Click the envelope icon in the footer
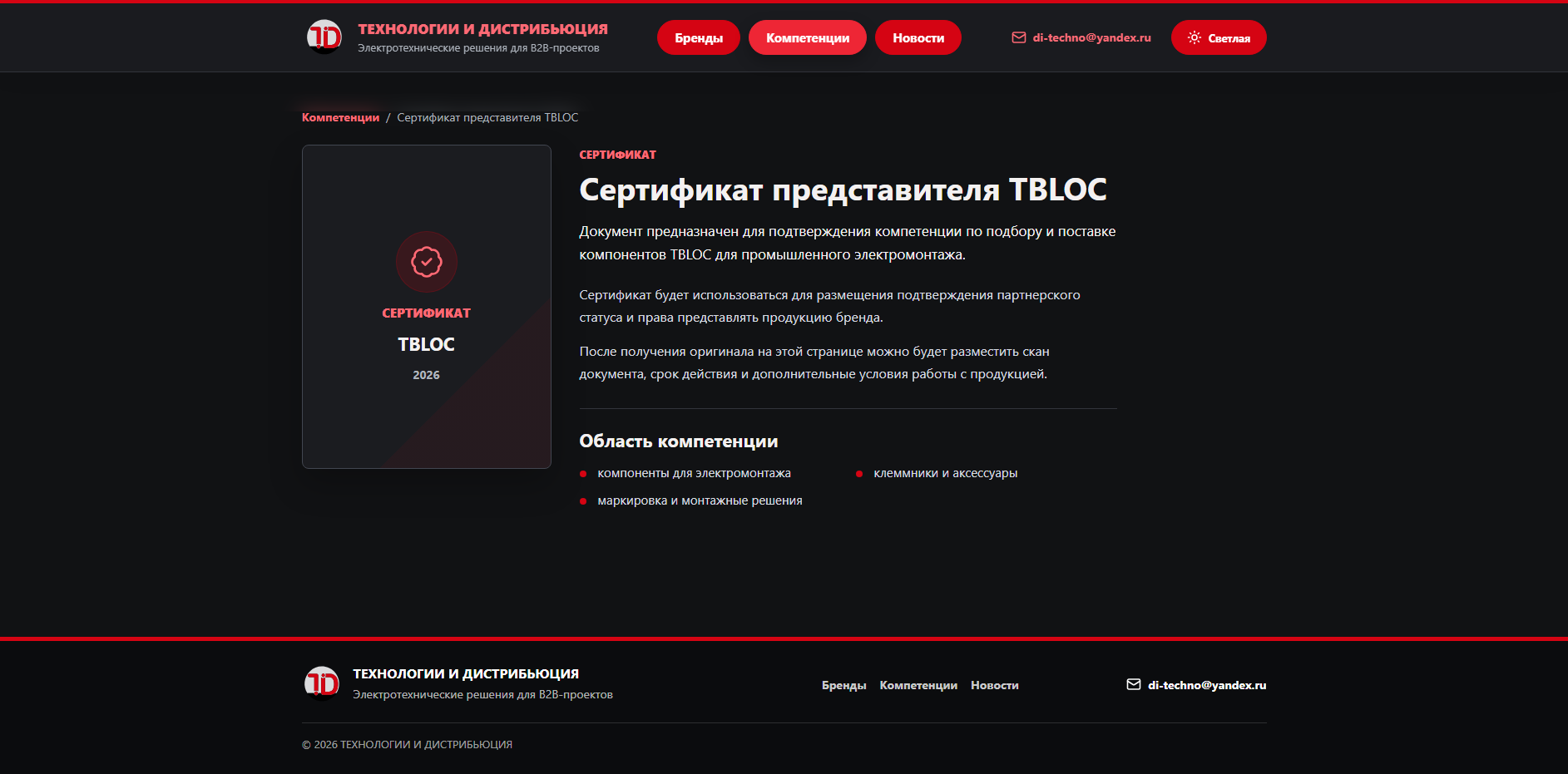 coord(1133,684)
